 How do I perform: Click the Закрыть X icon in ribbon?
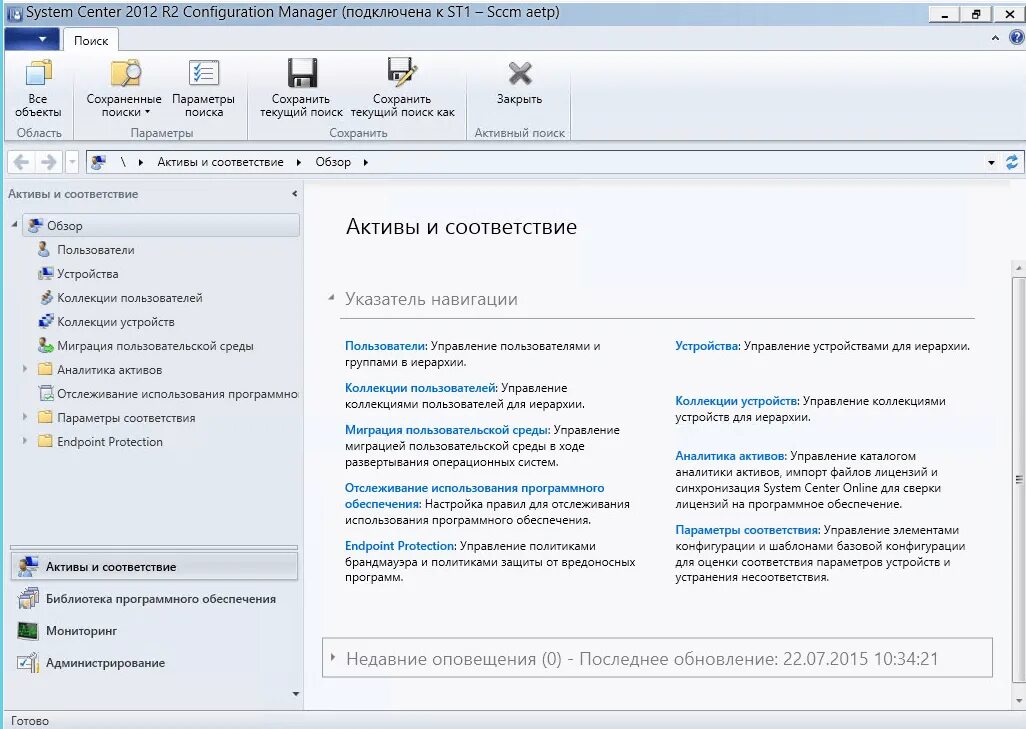click(520, 73)
